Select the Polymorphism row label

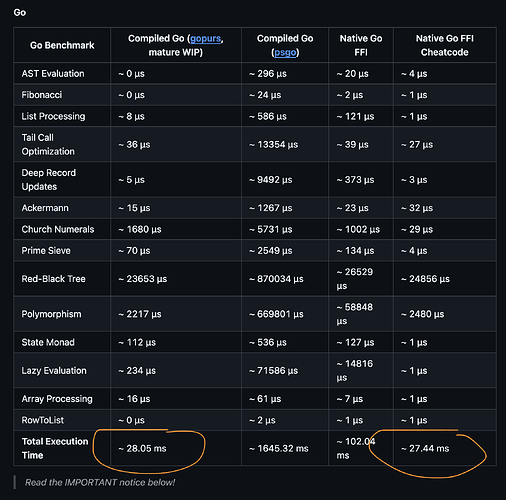[x=51, y=314]
